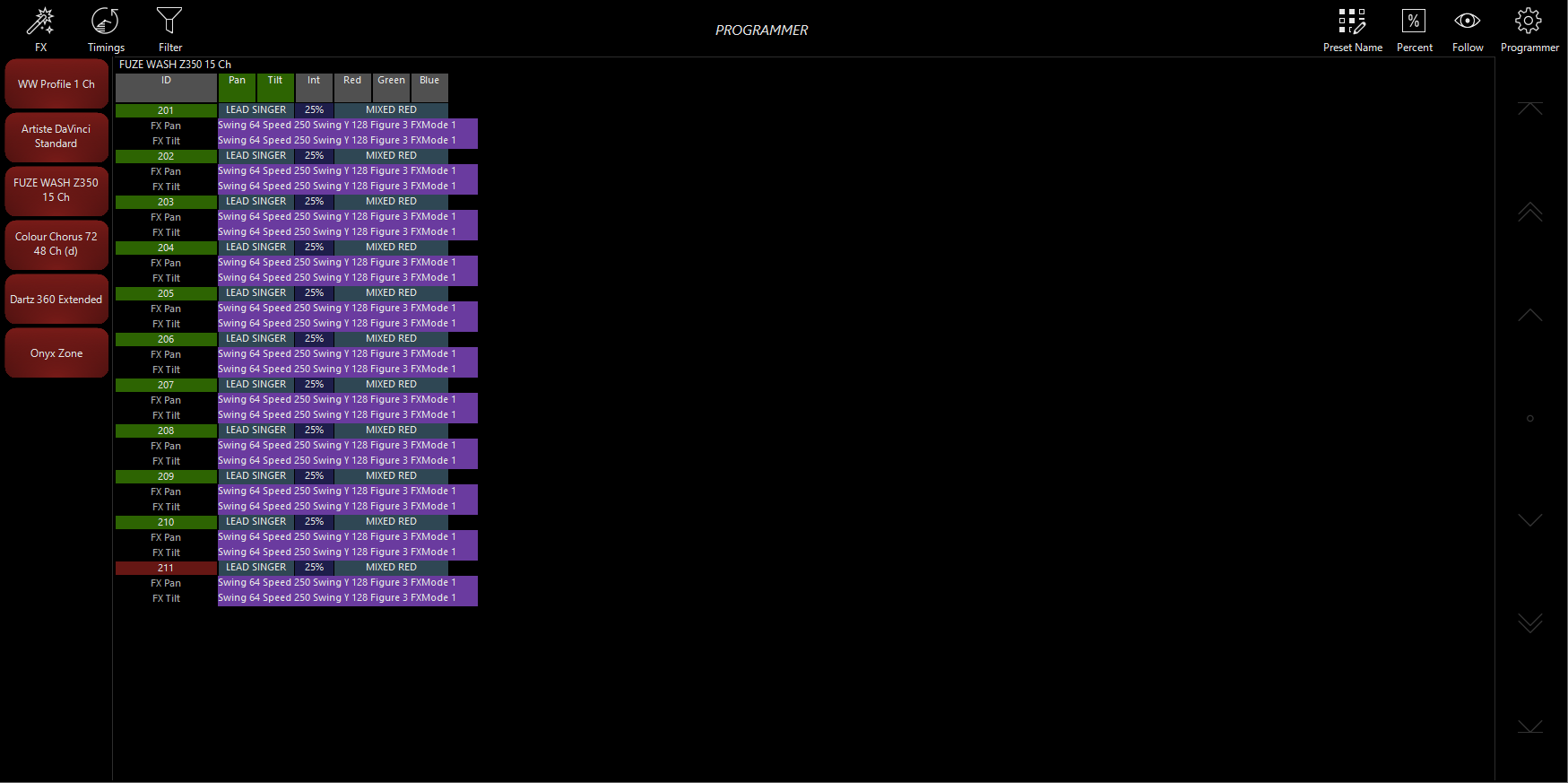Click the 25% intensity of fixture 201

(x=314, y=110)
